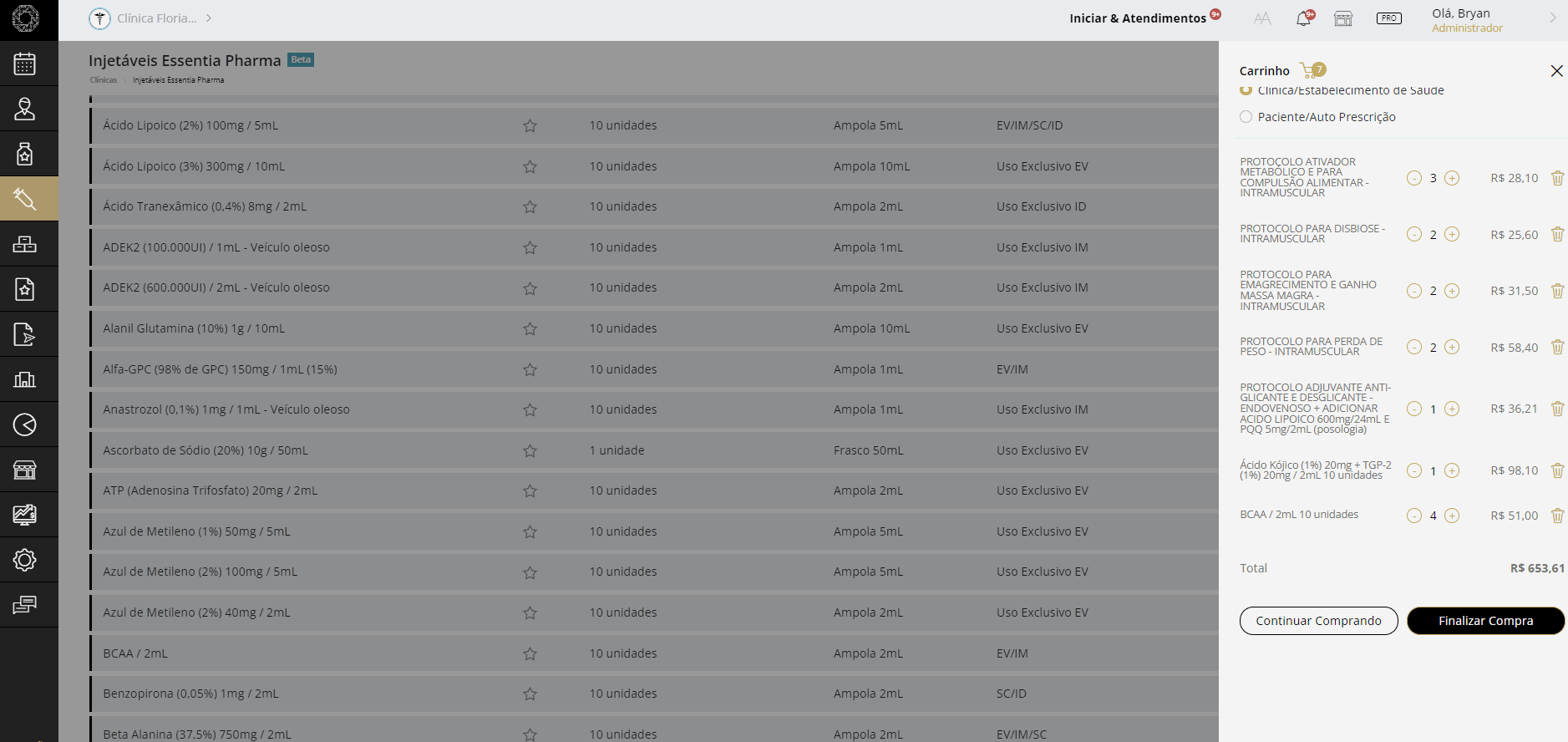Open the store icon in top bar
Image resolution: width=1568 pixels, height=742 pixels.
(x=1343, y=18)
